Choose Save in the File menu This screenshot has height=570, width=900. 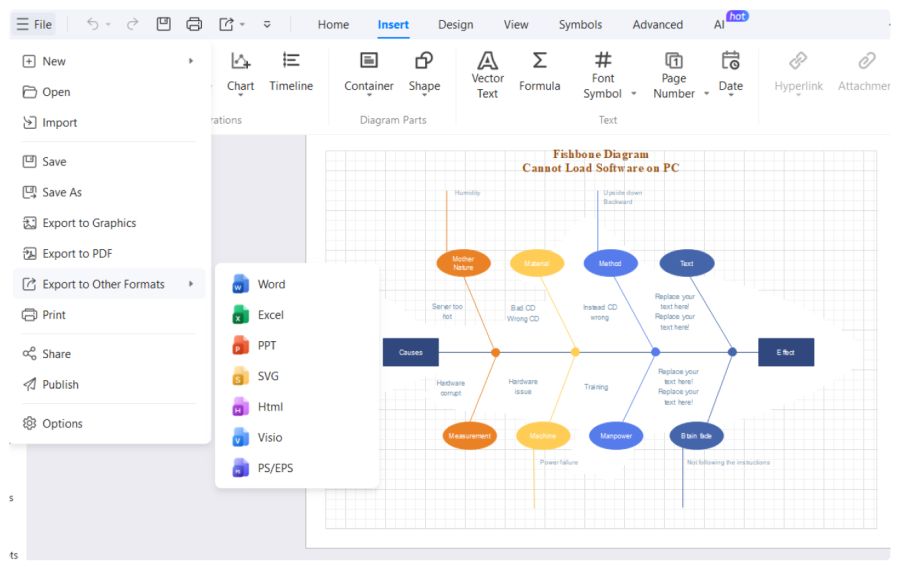[x=108, y=162]
